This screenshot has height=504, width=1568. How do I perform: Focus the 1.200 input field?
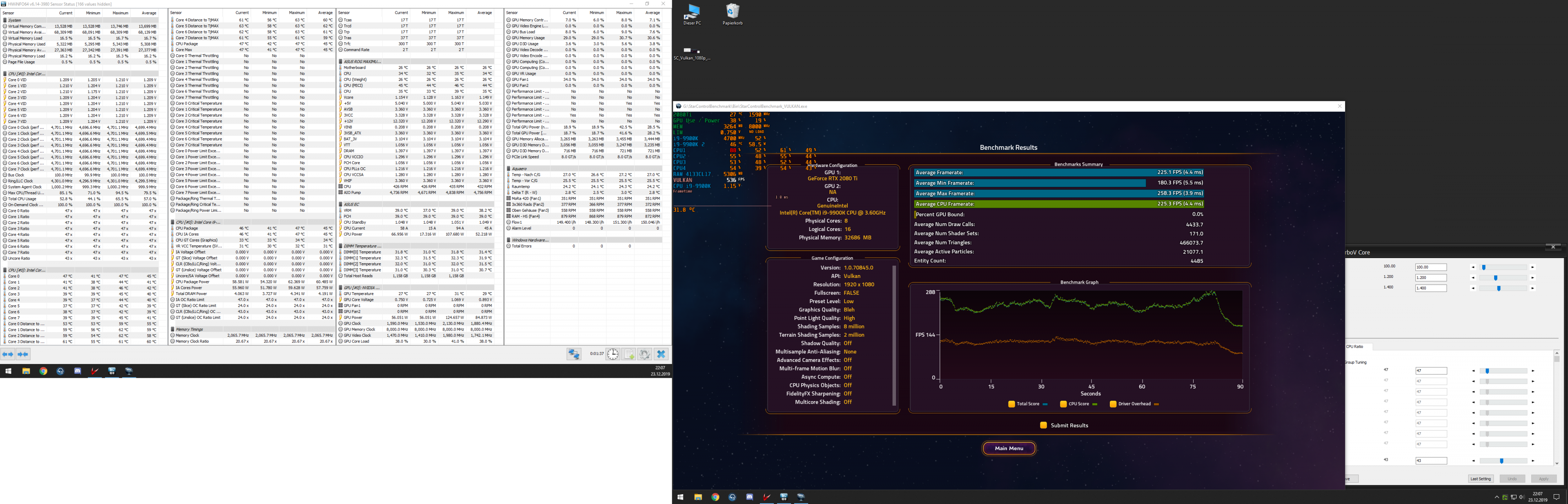1431,278
